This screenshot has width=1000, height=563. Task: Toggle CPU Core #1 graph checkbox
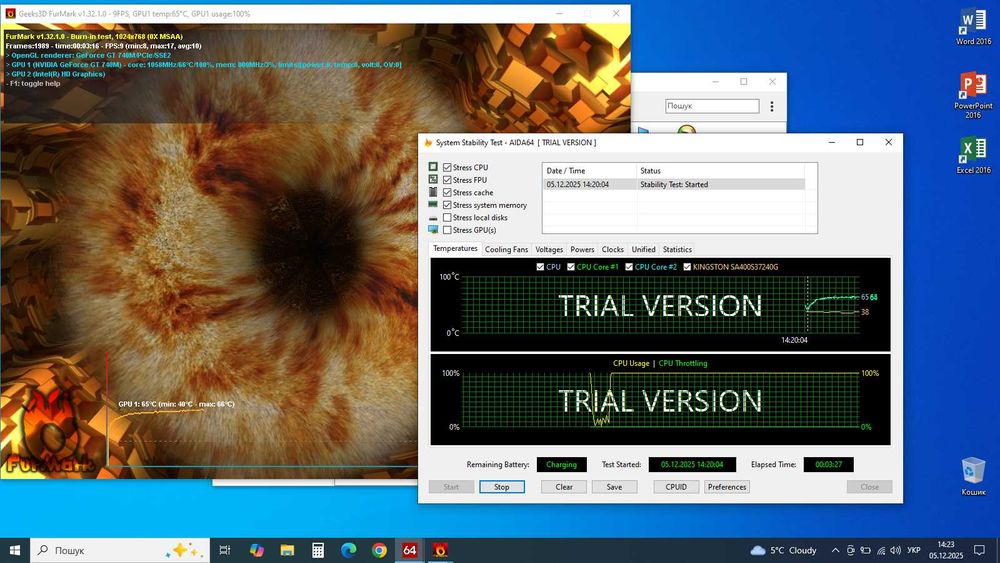click(571, 267)
